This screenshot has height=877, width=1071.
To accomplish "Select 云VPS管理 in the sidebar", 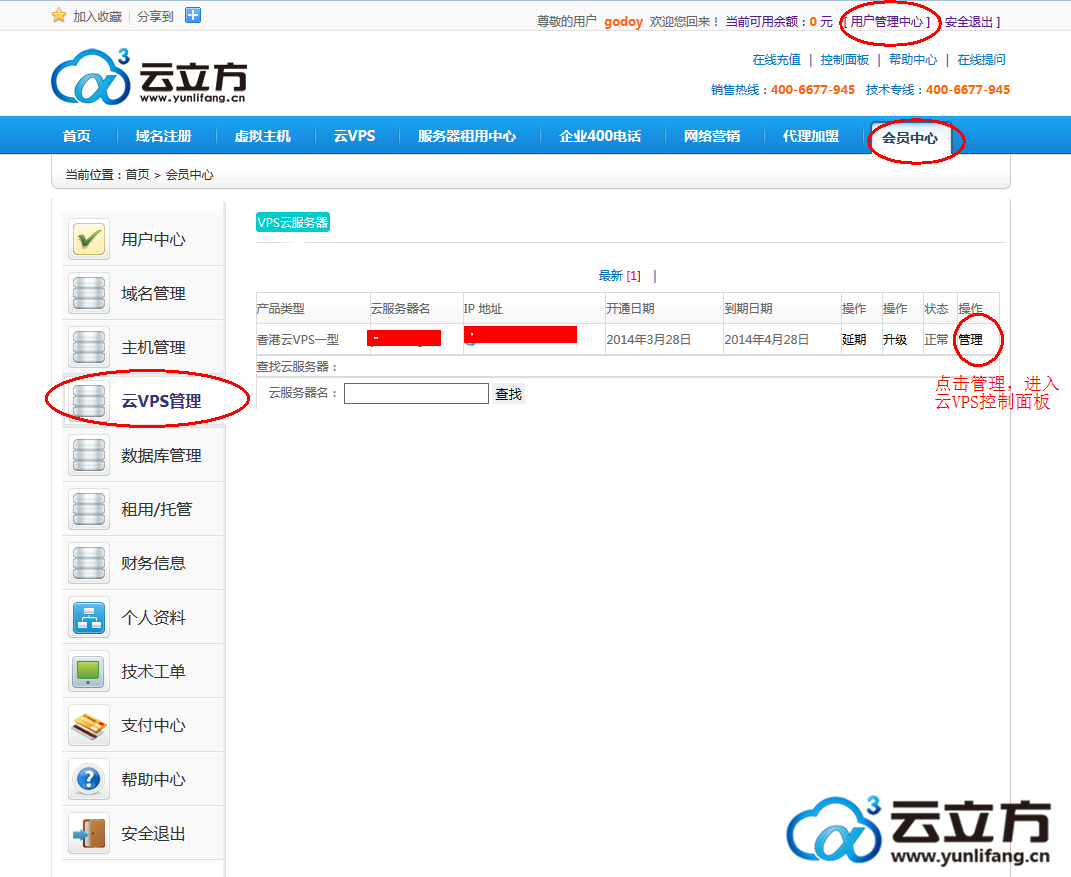I will tap(161, 401).
